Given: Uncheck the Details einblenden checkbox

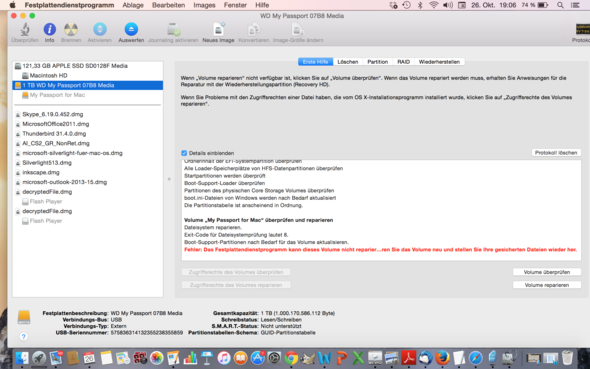Looking at the screenshot, I should pos(184,153).
